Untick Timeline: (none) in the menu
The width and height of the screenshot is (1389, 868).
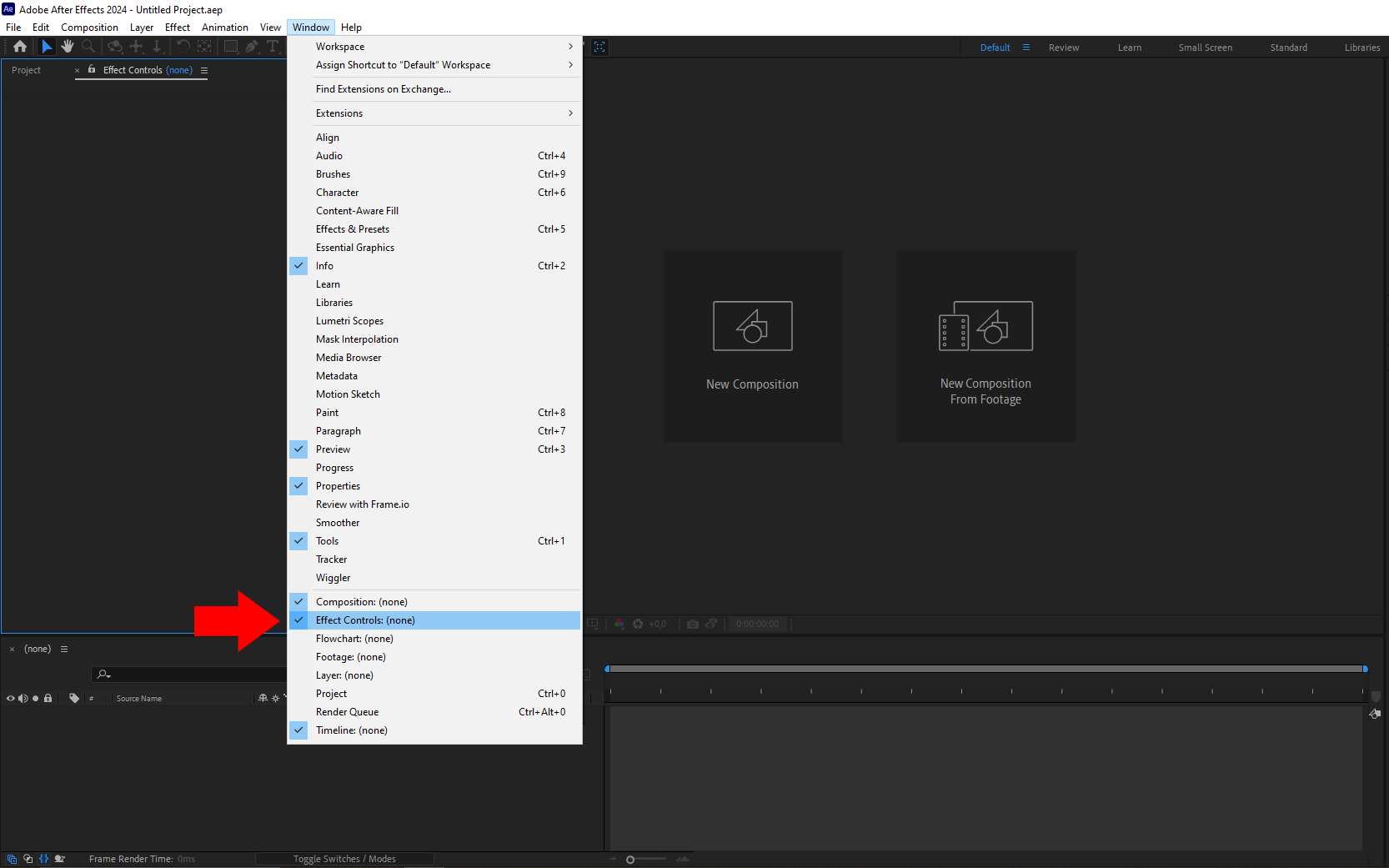[298, 730]
